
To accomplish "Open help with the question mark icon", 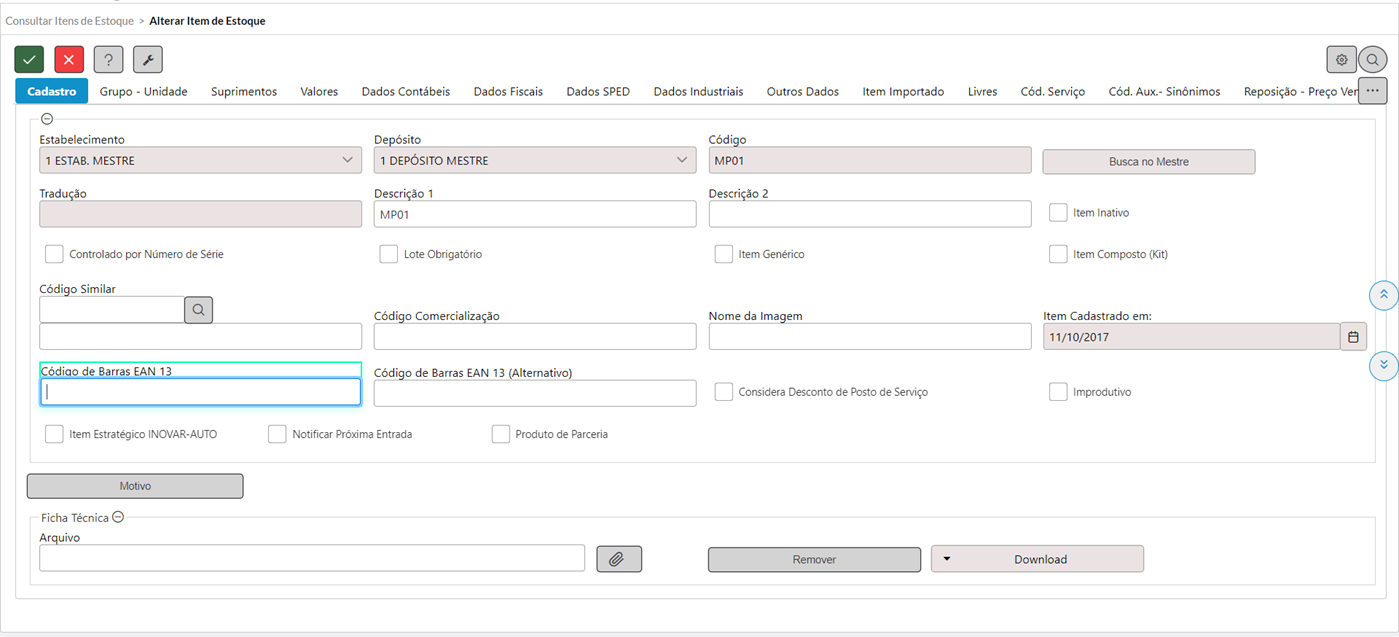I will [x=108, y=59].
